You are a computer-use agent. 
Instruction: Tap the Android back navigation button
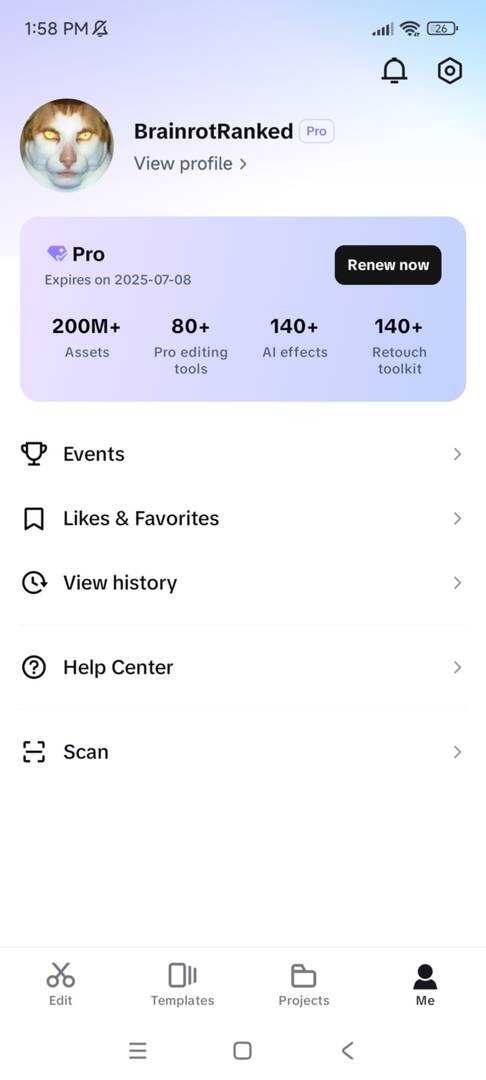click(348, 1050)
